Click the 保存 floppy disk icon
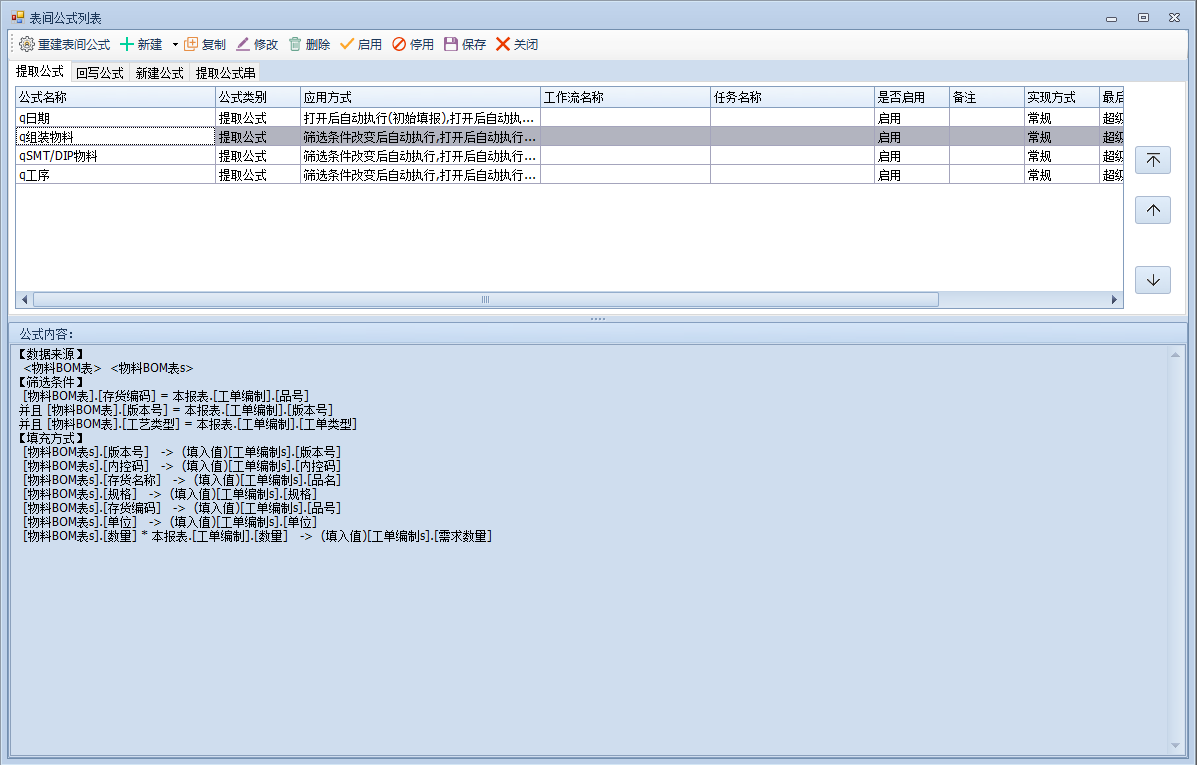Image resolution: width=1197 pixels, height=765 pixels. [451, 44]
